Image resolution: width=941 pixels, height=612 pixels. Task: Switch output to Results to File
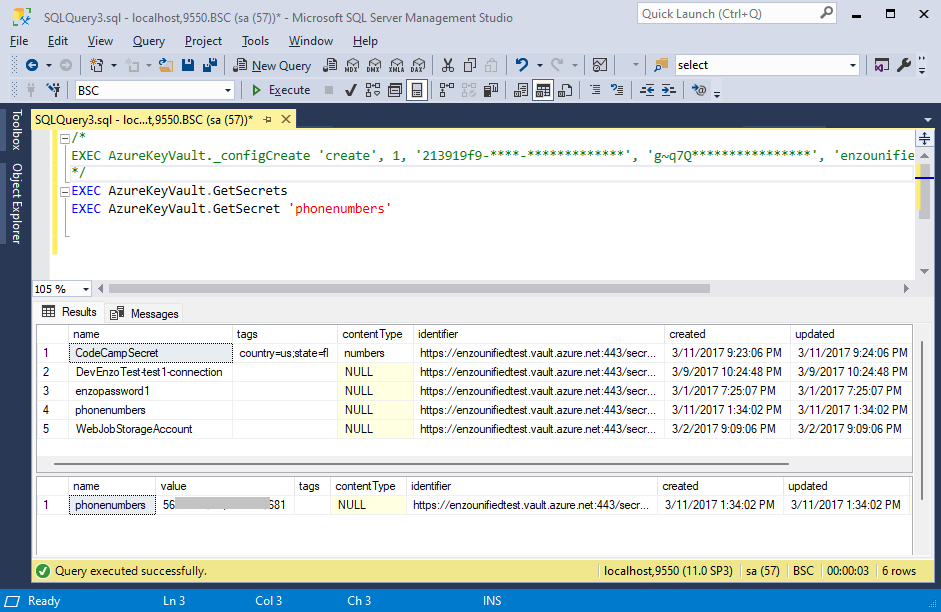tap(565, 91)
